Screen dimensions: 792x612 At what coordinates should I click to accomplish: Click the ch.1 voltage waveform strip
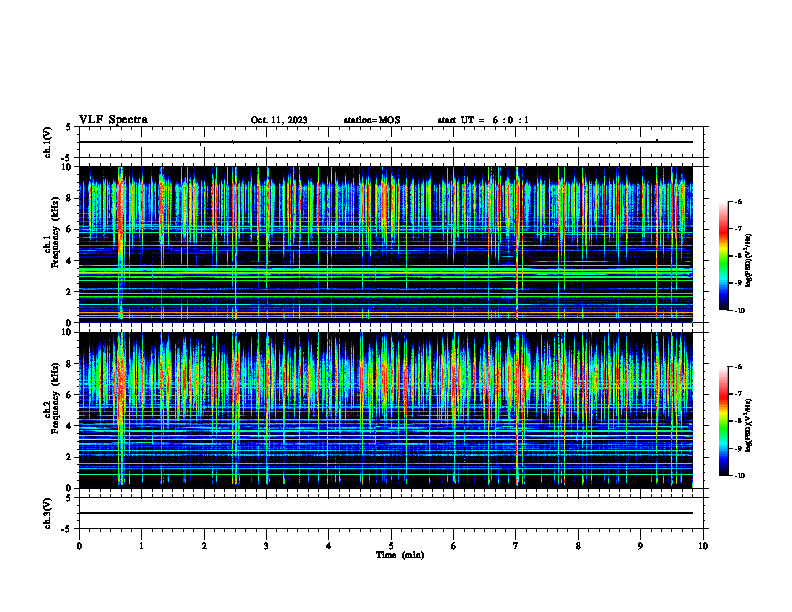point(391,142)
